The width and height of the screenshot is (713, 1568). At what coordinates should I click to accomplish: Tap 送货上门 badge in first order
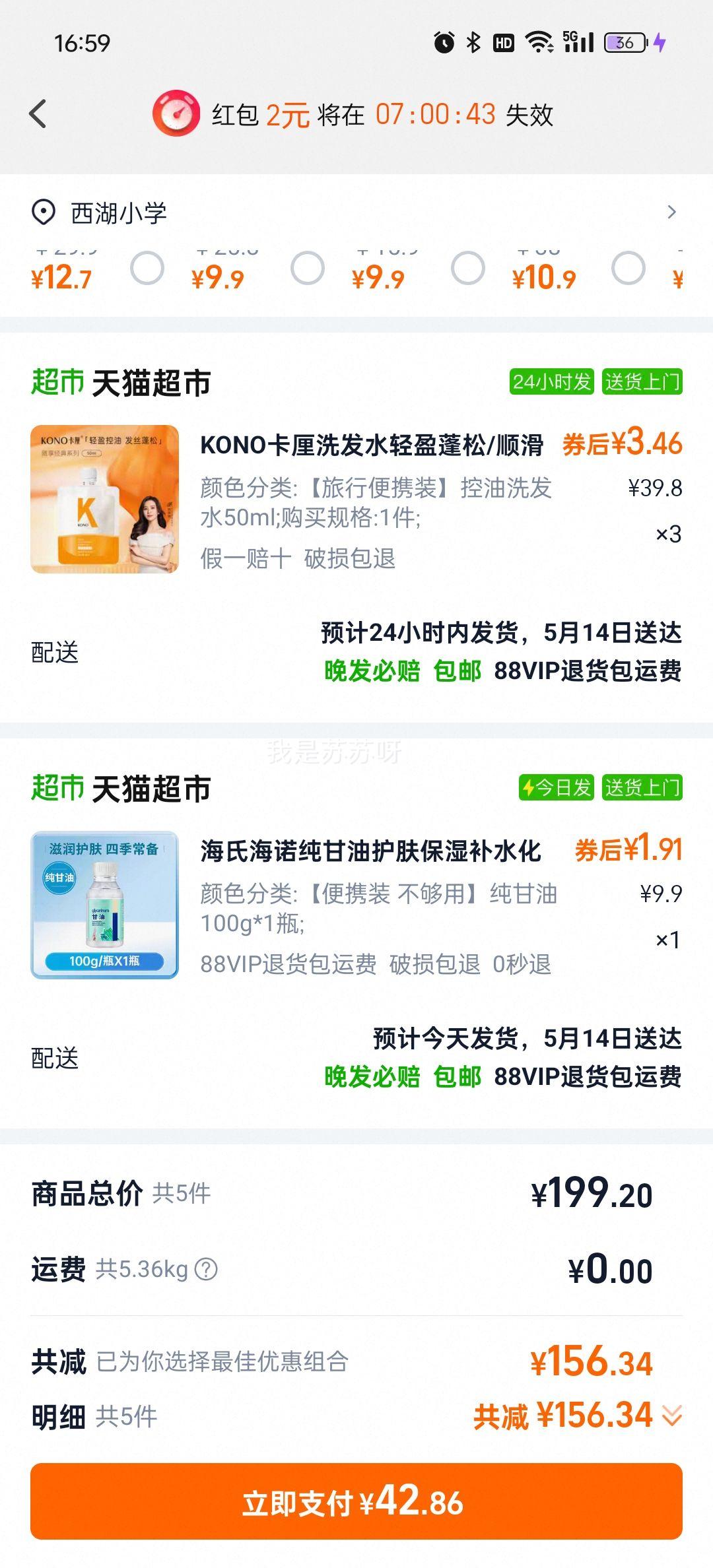pyautogui.click(x=642, y=381)
